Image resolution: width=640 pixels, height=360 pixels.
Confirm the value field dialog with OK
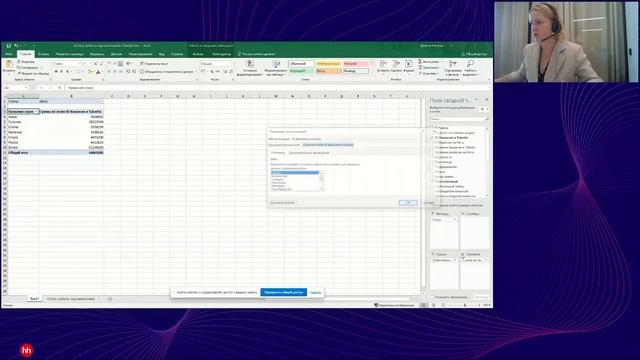click(408, 202)
